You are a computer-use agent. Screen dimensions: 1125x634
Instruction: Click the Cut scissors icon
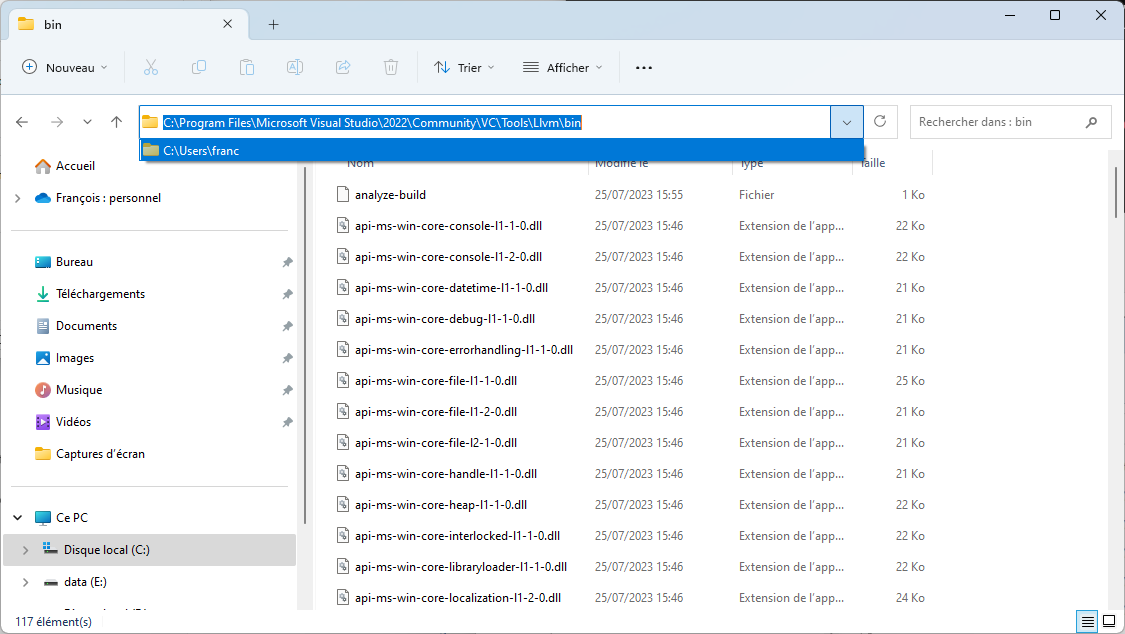coord(151,67)
